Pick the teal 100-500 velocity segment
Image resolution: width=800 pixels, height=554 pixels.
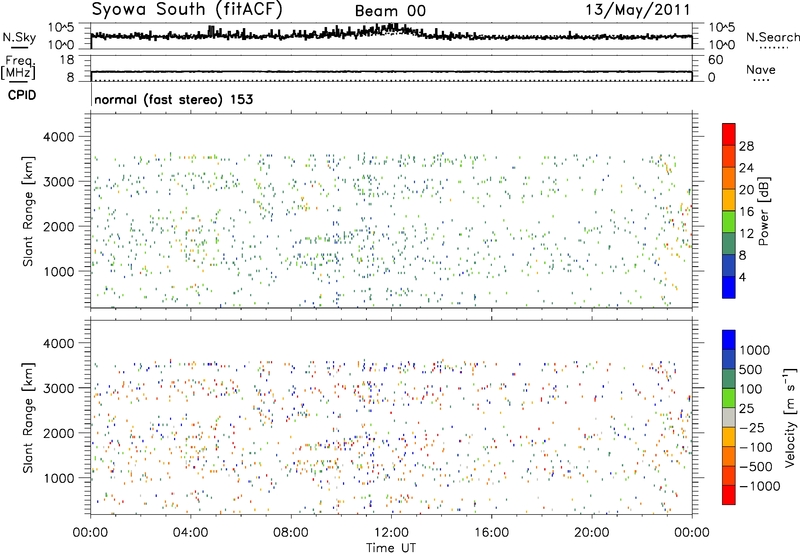click(729, 379)
